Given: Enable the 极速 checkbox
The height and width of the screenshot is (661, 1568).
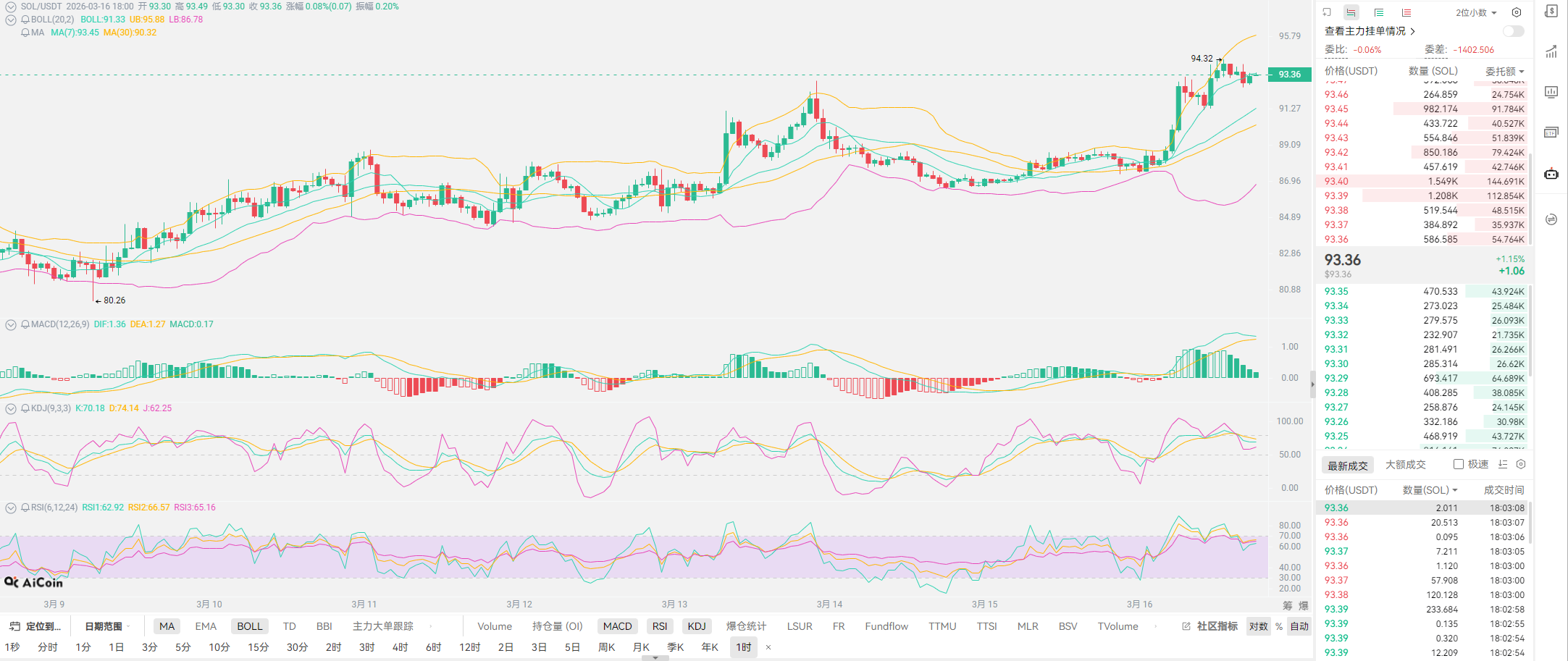Looking at the screenshot, I should pyautogui.click(x=1459, y=464).
